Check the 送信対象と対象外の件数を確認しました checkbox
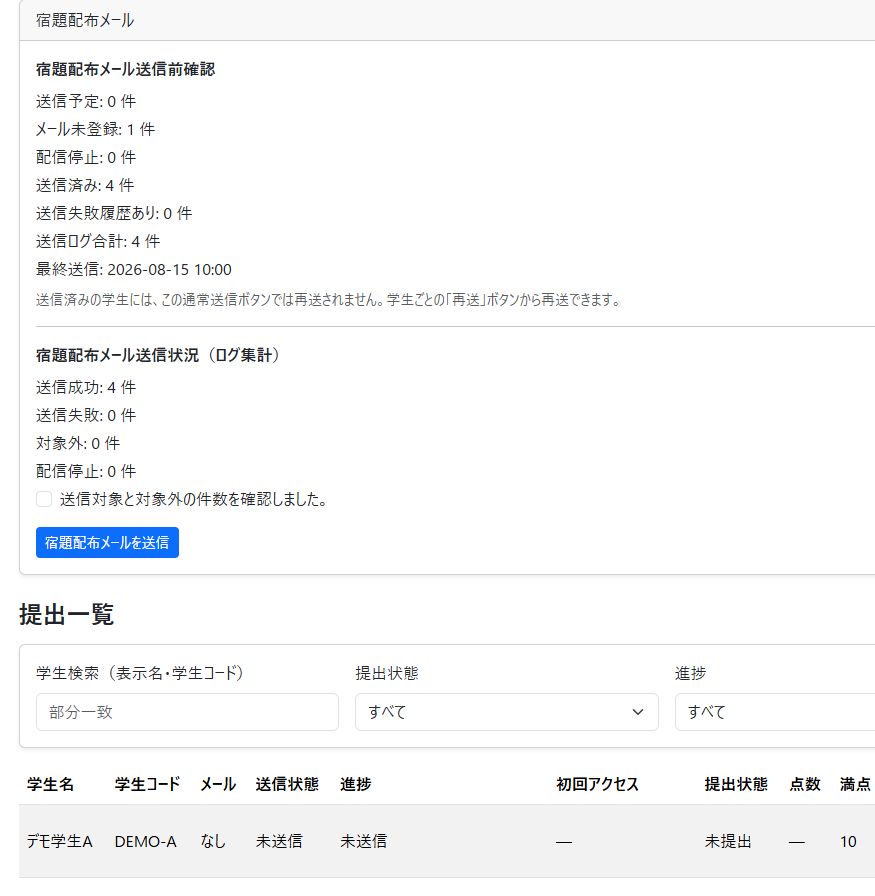The height and width of the screenshot is (896, 875). (44, 499)
